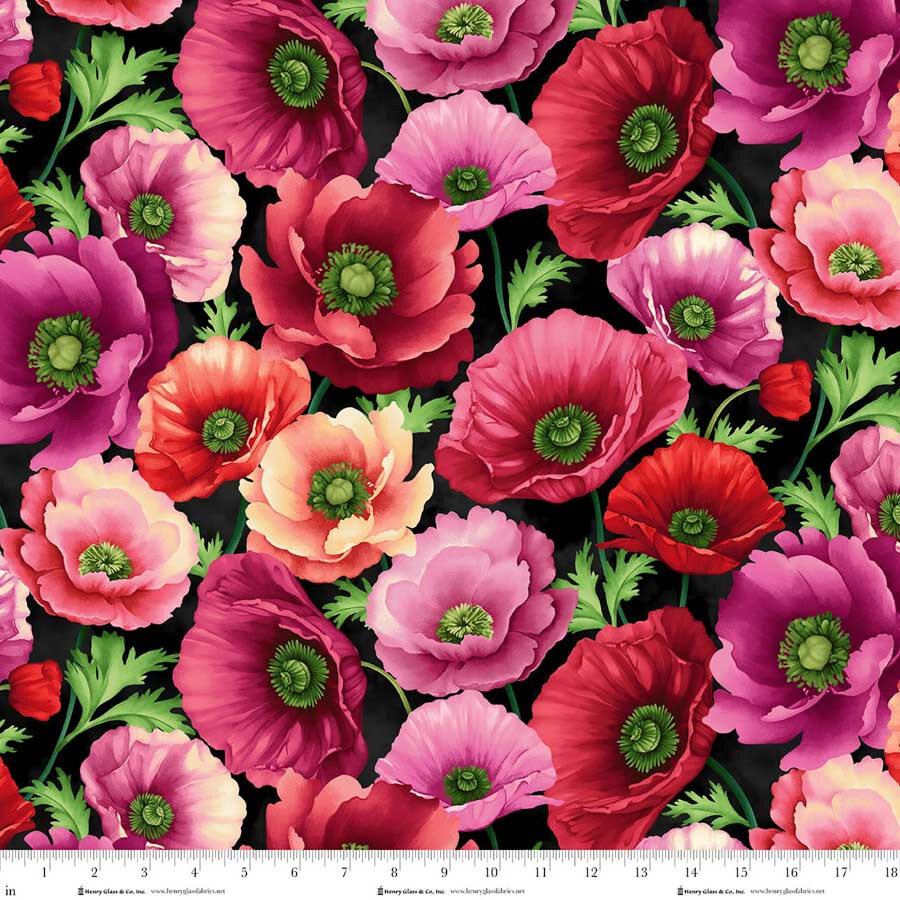Click the number 9 on the ruler
Screen dimensions: 900x900
(443, 873)
